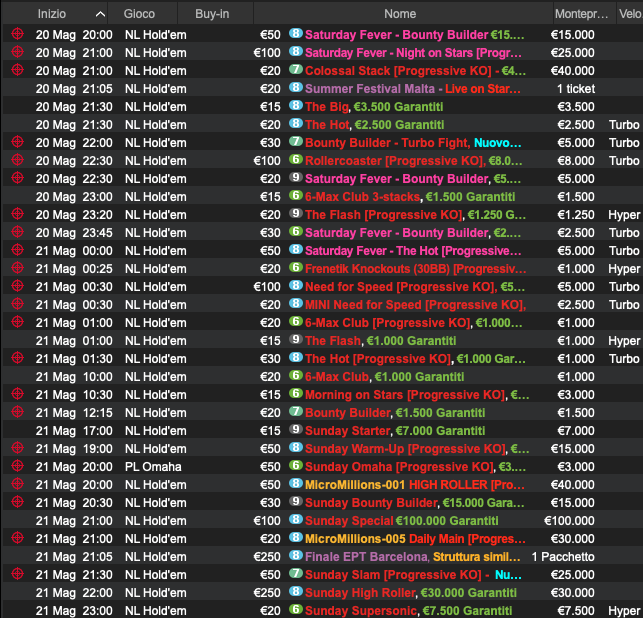Image resolution: width=643 pixels, height=618 pixels.
Task: Sort tournaments by Nome column
Action: point(400,14)
